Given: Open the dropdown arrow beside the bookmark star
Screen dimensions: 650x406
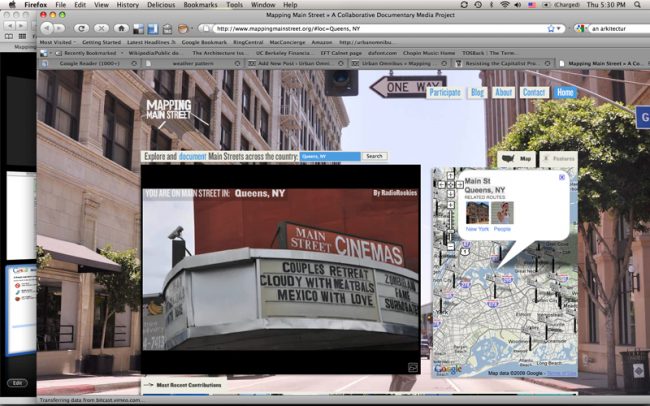Looking at the screenshot, I should (559, 29).
